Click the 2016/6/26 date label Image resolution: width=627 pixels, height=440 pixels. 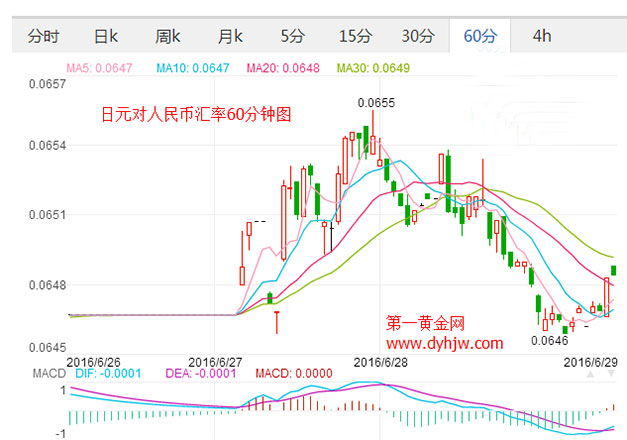click(x=93, y=362)
